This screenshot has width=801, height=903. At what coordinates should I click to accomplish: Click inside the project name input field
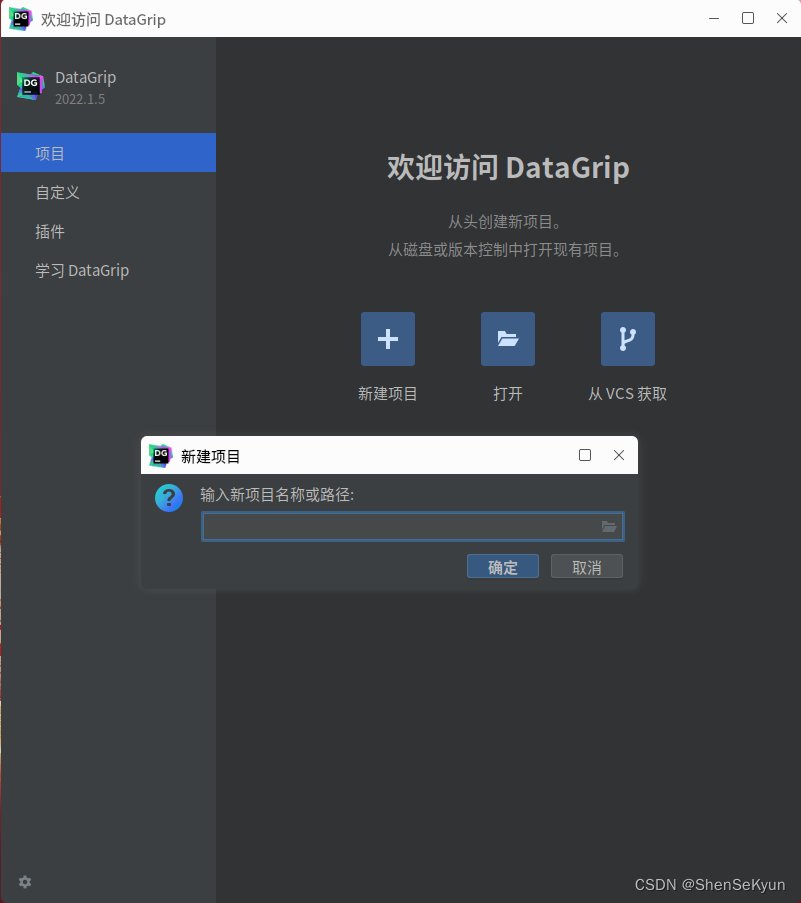point(400,526)
